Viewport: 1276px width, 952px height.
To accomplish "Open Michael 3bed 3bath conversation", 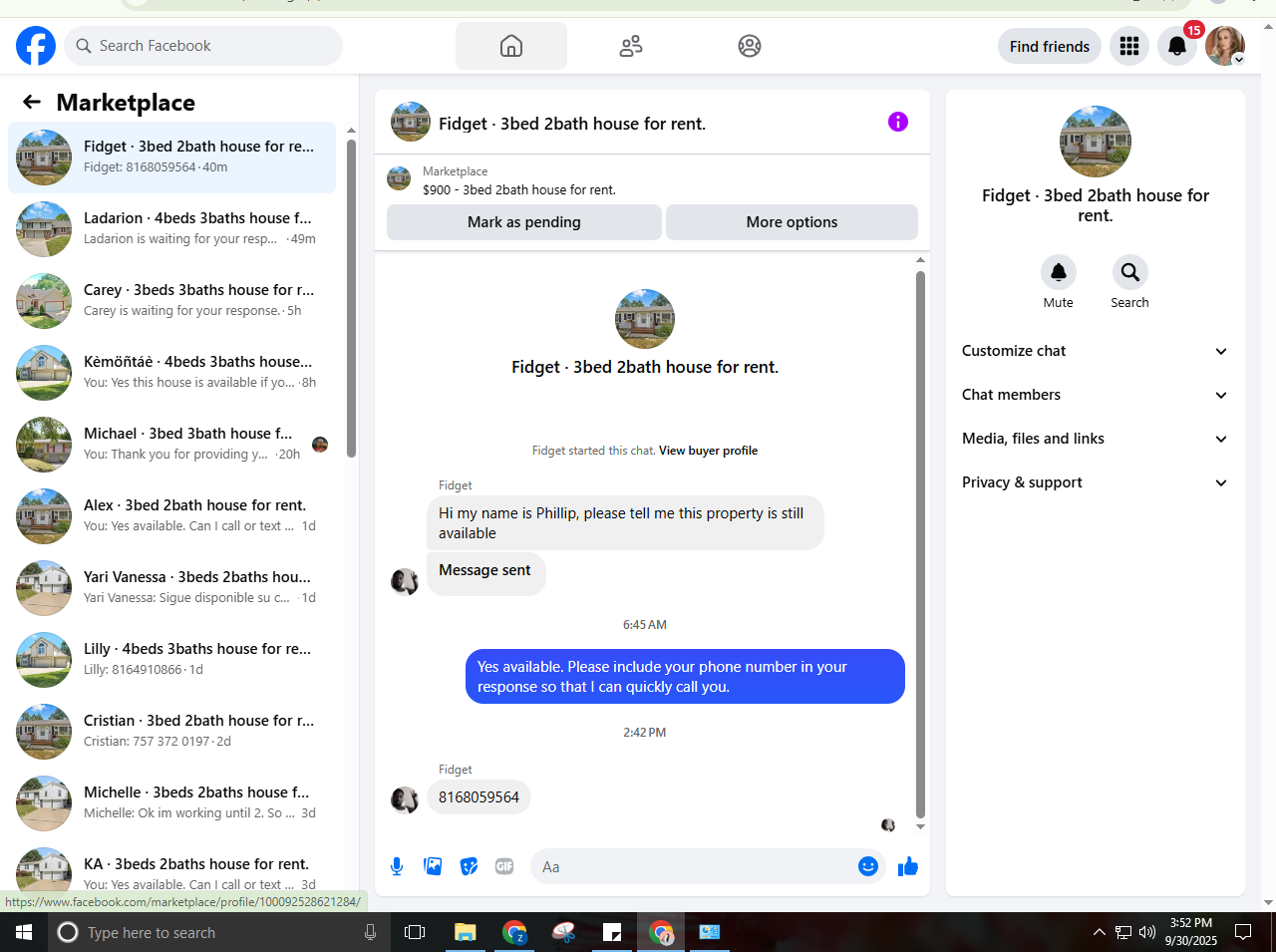I will pos(171,445).
